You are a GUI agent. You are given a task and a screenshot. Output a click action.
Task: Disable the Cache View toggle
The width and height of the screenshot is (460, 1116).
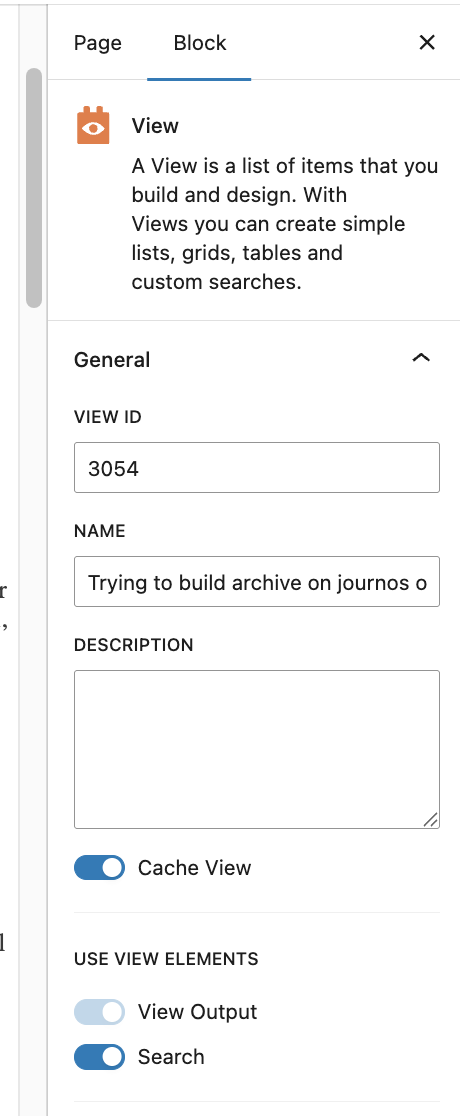pos(99,868)
